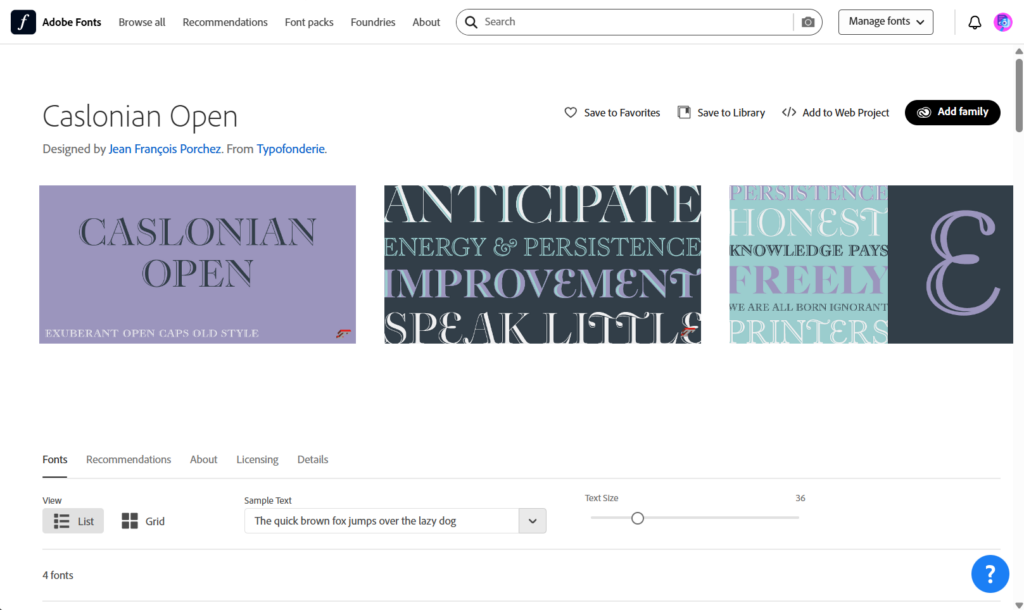Open Foundries menu item

pos(373,22)
